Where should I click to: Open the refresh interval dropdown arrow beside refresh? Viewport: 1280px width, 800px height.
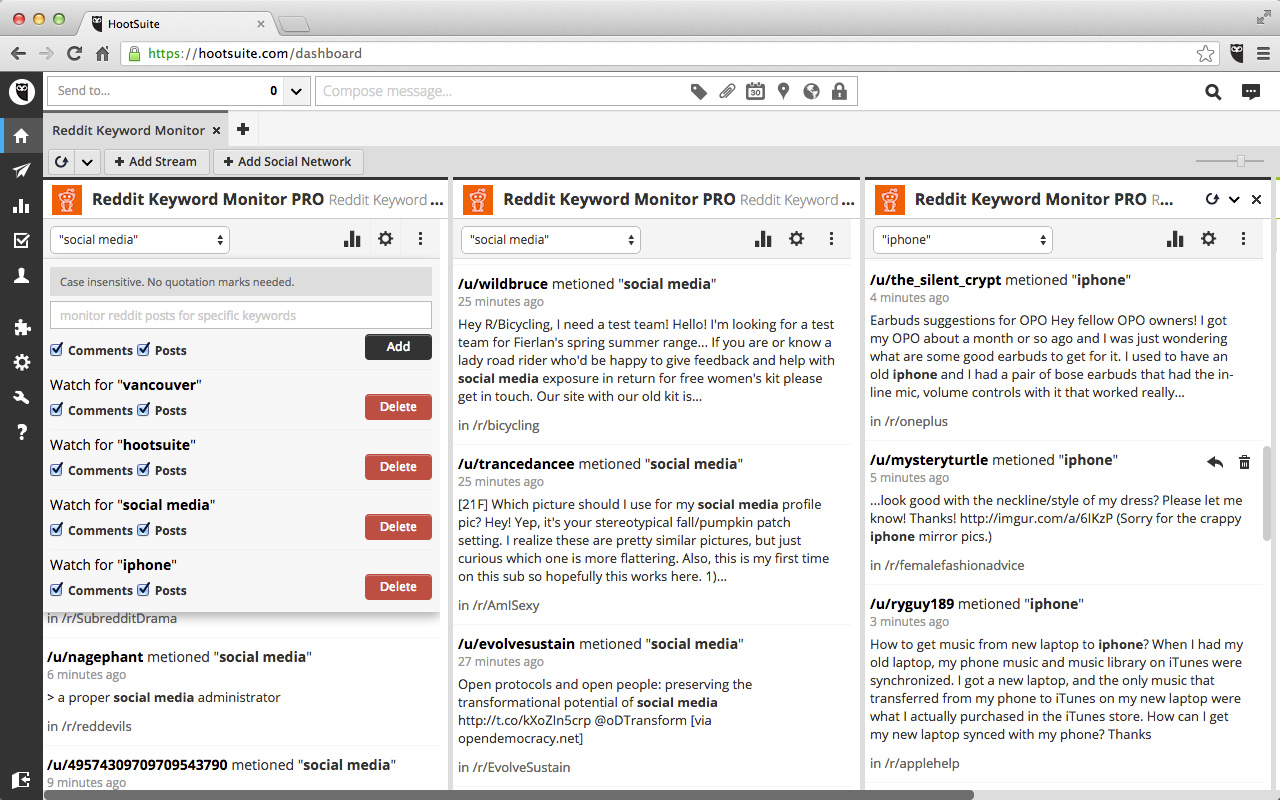[87, 162]
